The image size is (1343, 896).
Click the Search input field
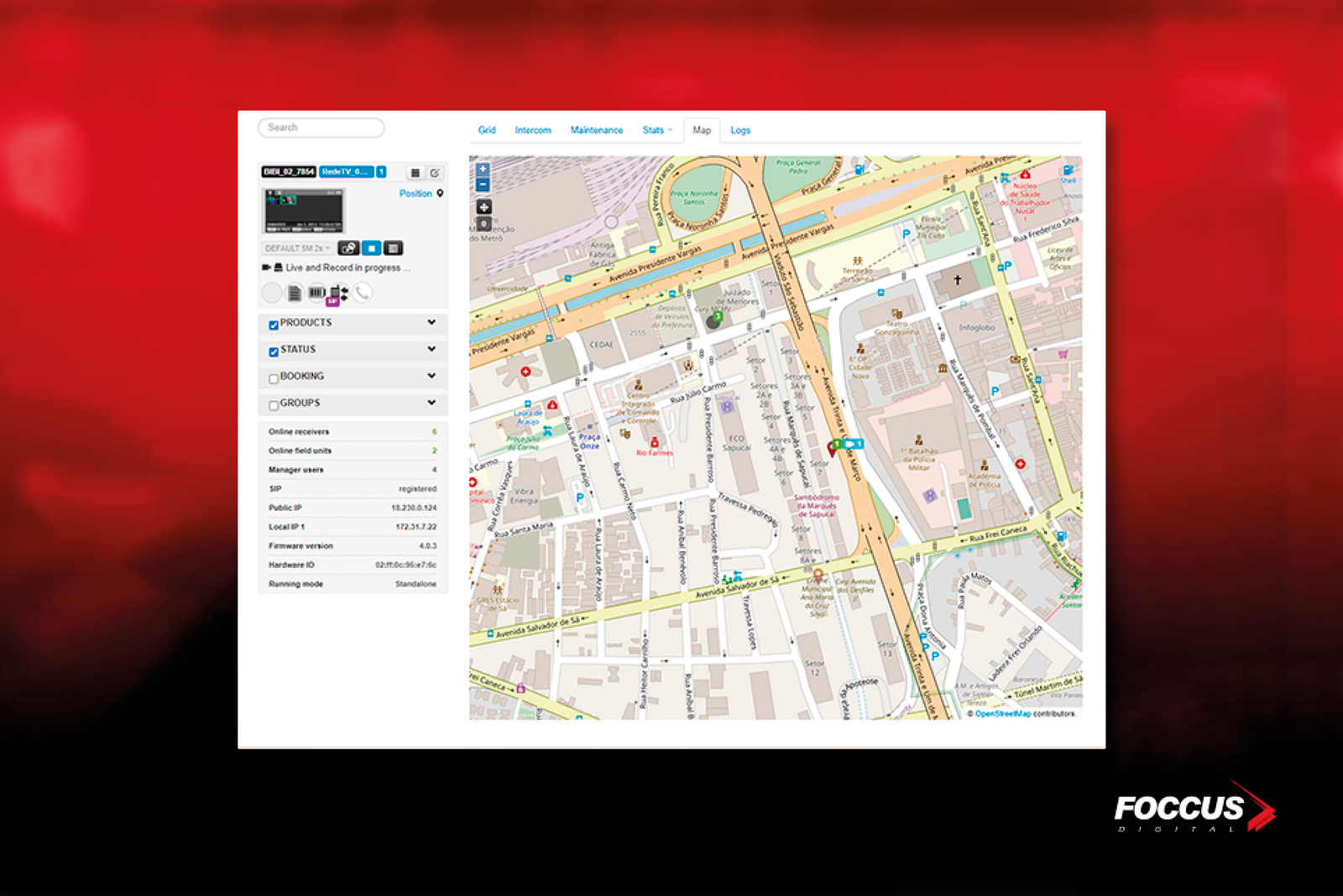click(x=321, y=128)
